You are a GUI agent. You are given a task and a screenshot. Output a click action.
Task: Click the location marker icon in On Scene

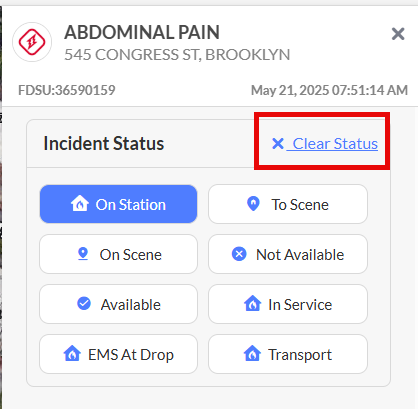coord(83,254)
